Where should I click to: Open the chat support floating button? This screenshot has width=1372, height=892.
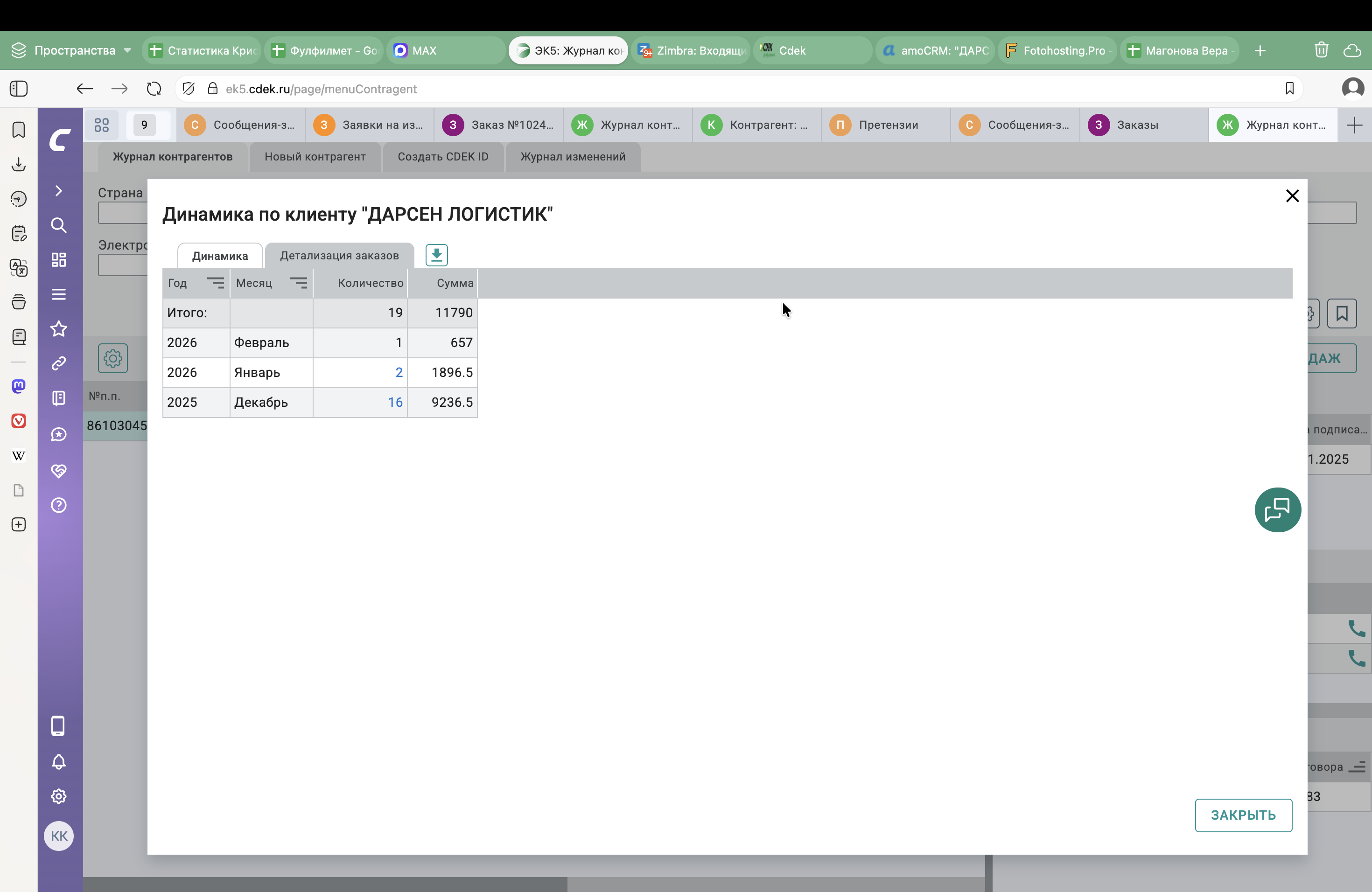pos(1277,510)
